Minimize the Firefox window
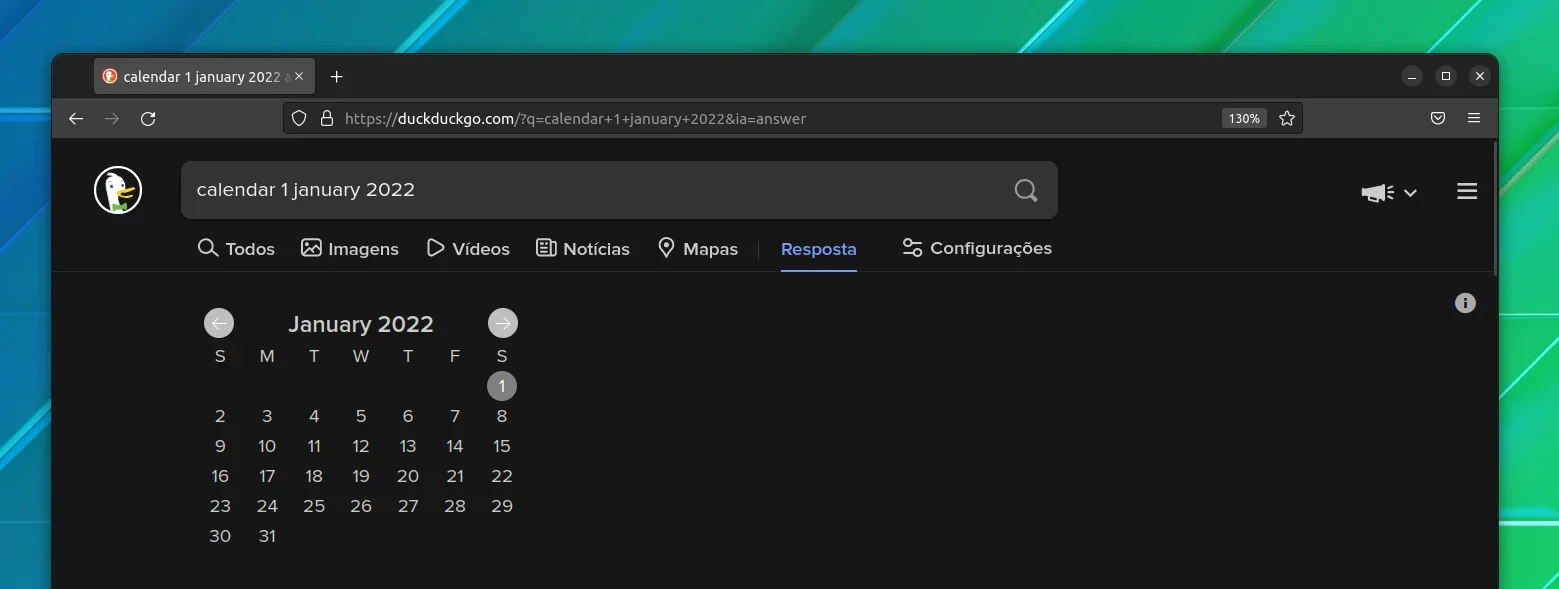The height and width of the screenshot is (589, 1559). [1411, 76]
